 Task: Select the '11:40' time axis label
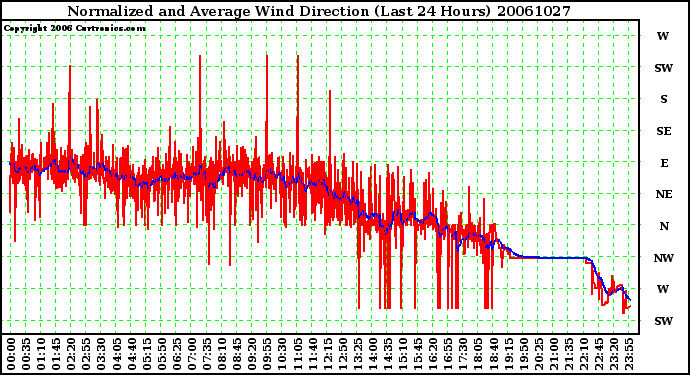(312, 354)
